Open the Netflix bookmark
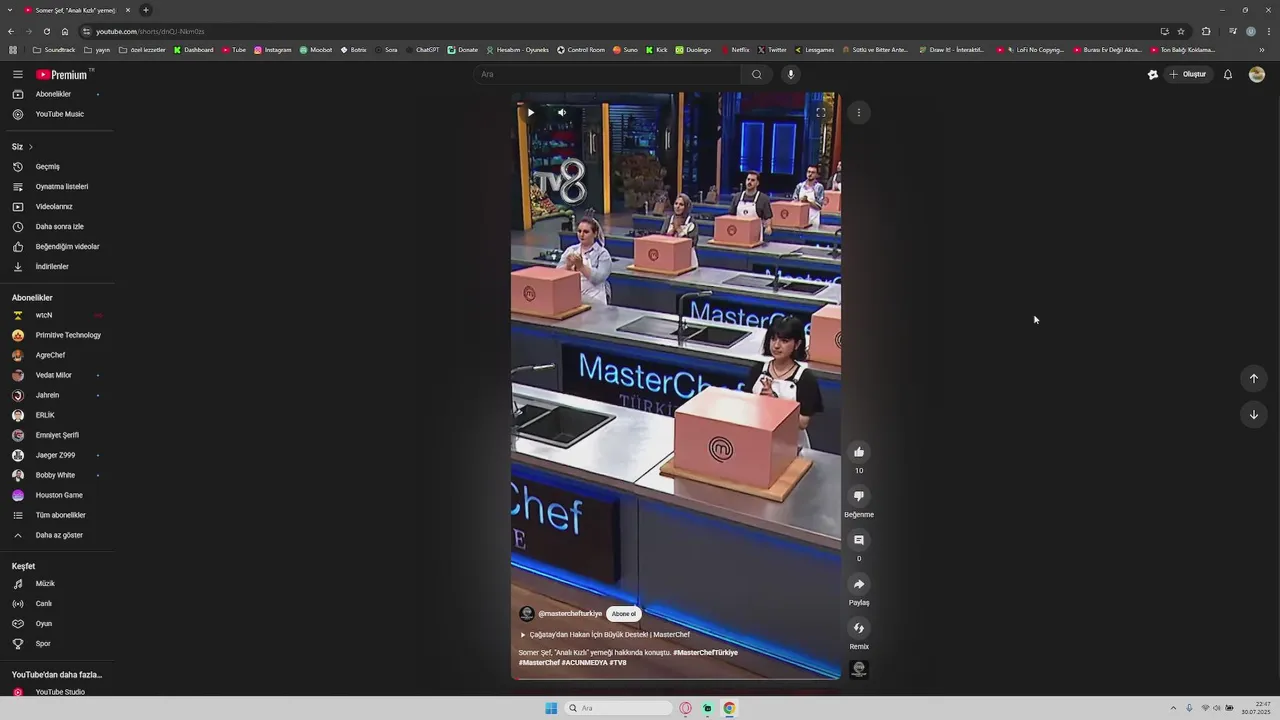The width and height of the screenshot is (1280, 720). [735, 50]
